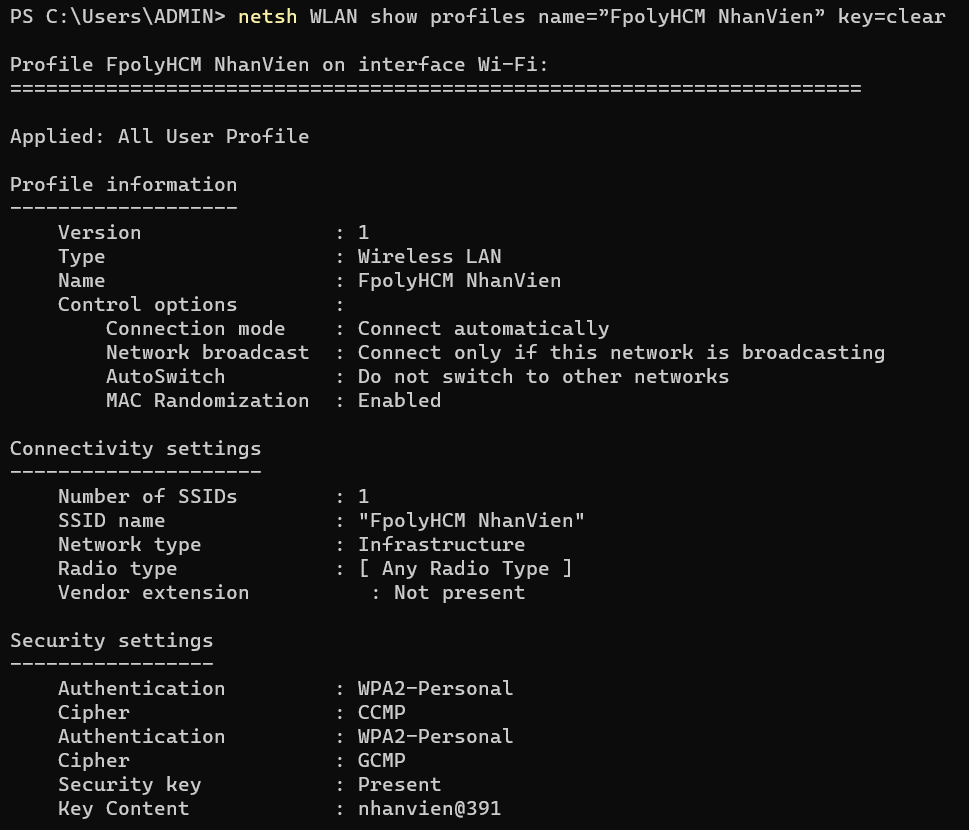Click the 'CCMP' cipher value

tap(381, 713)
